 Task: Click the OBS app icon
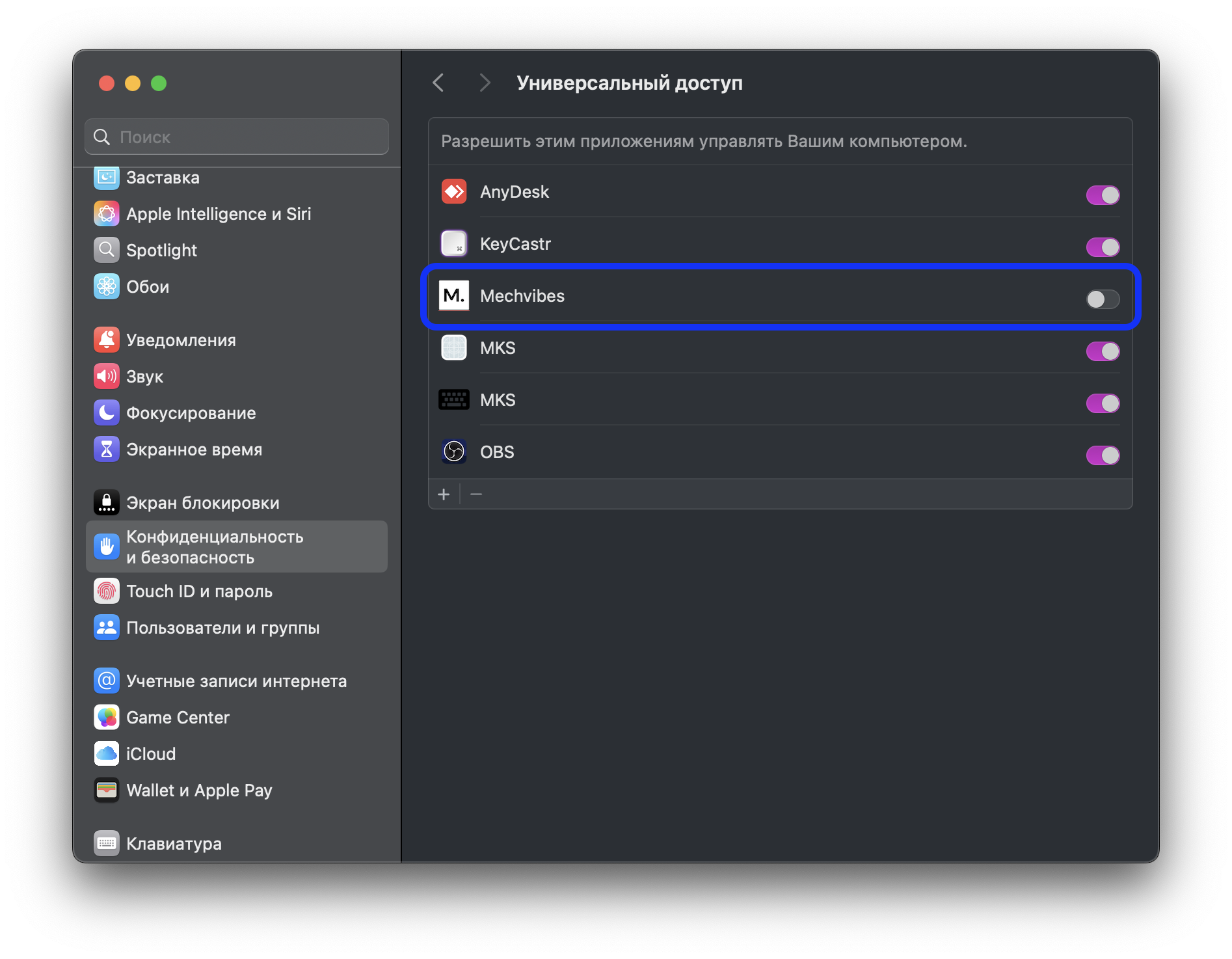(x=453, y=452)
